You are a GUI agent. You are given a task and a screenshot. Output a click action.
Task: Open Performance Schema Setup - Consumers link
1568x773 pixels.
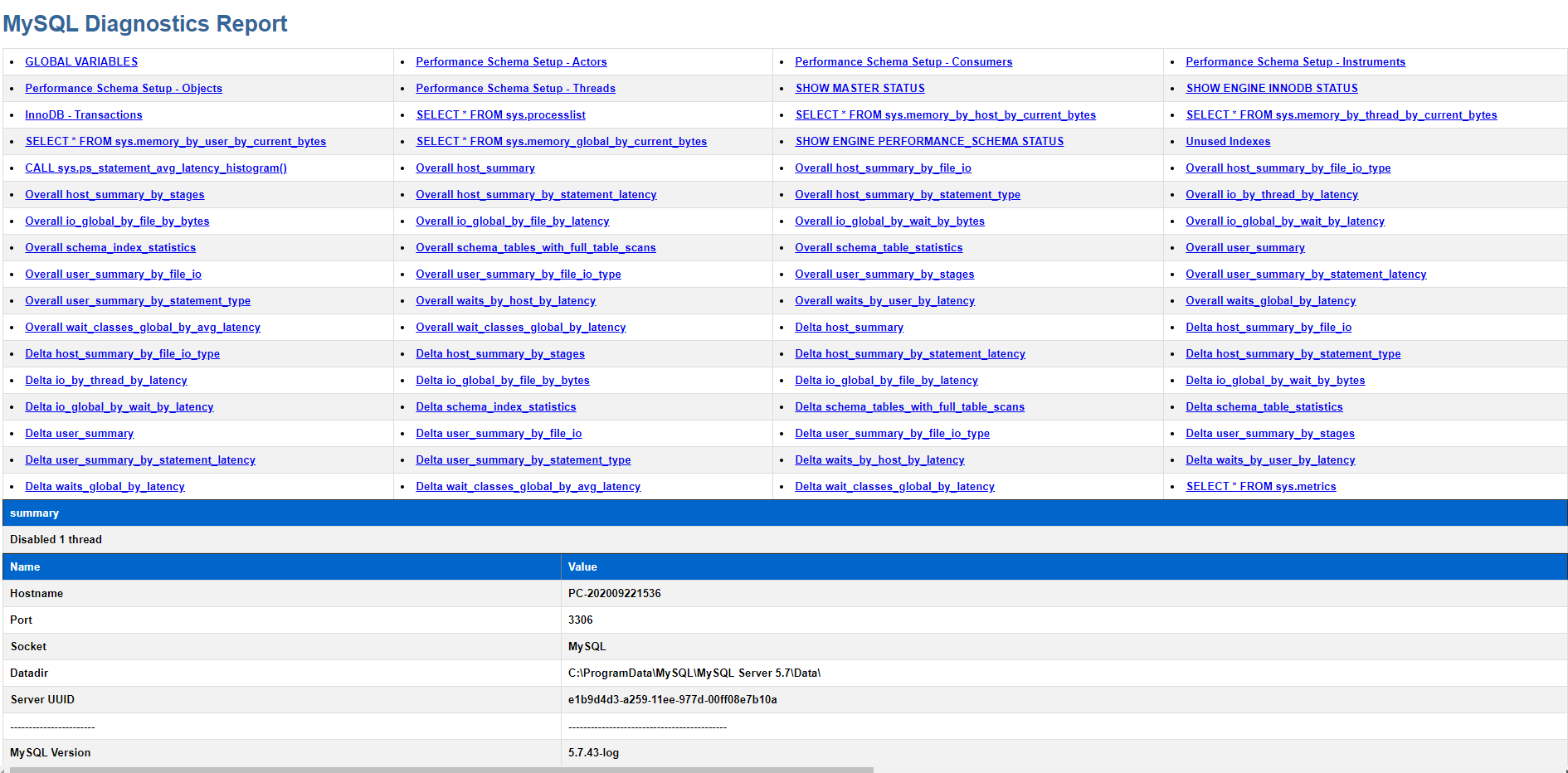[x=903, y=62]
